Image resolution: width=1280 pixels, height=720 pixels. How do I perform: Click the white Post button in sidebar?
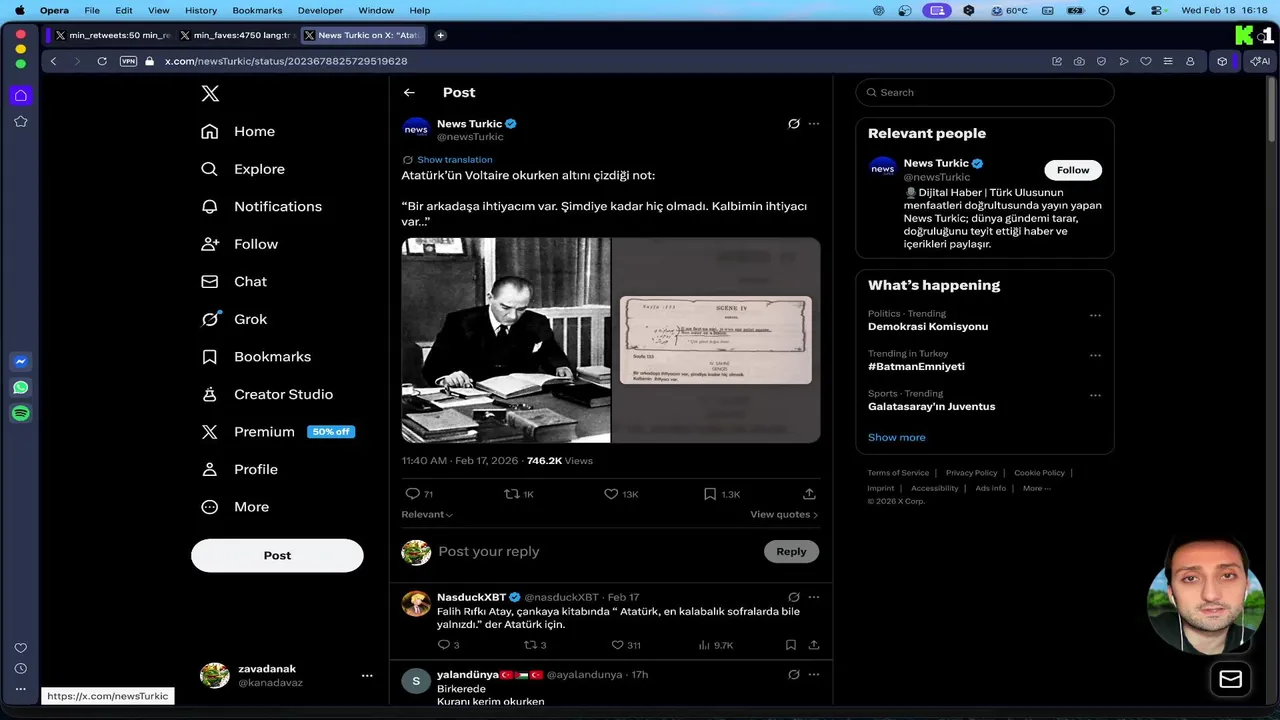(277, 555)
